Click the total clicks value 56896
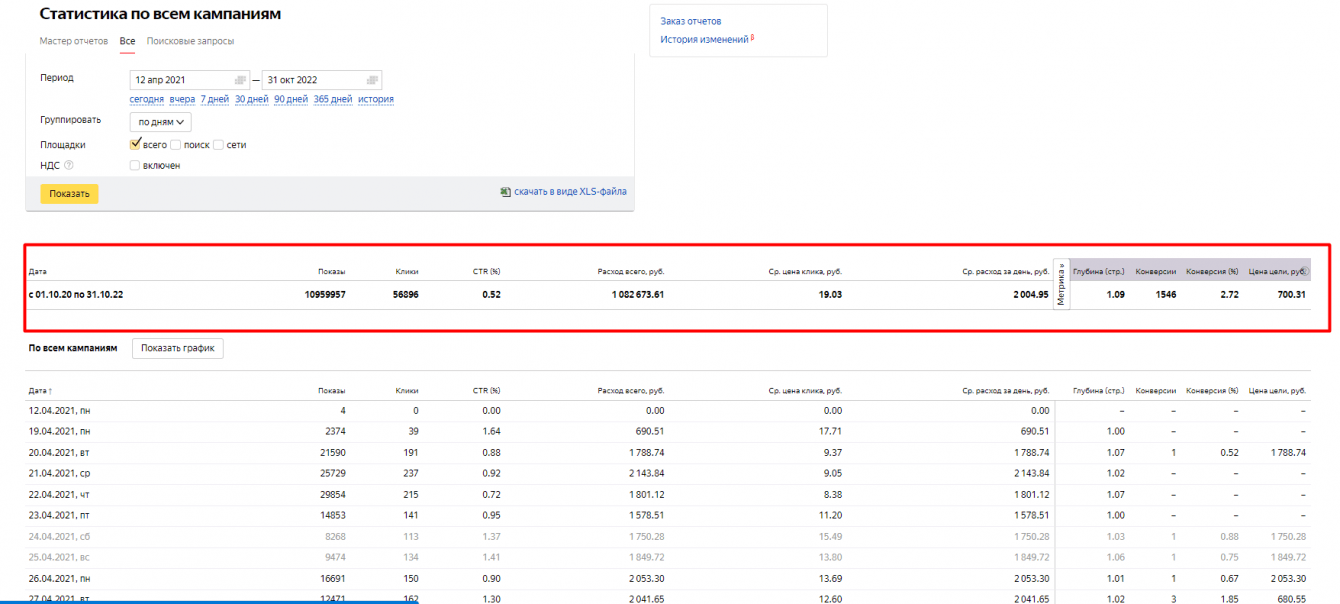The height and width of the screenshot is (604, 1340). [x=405, y=295]
